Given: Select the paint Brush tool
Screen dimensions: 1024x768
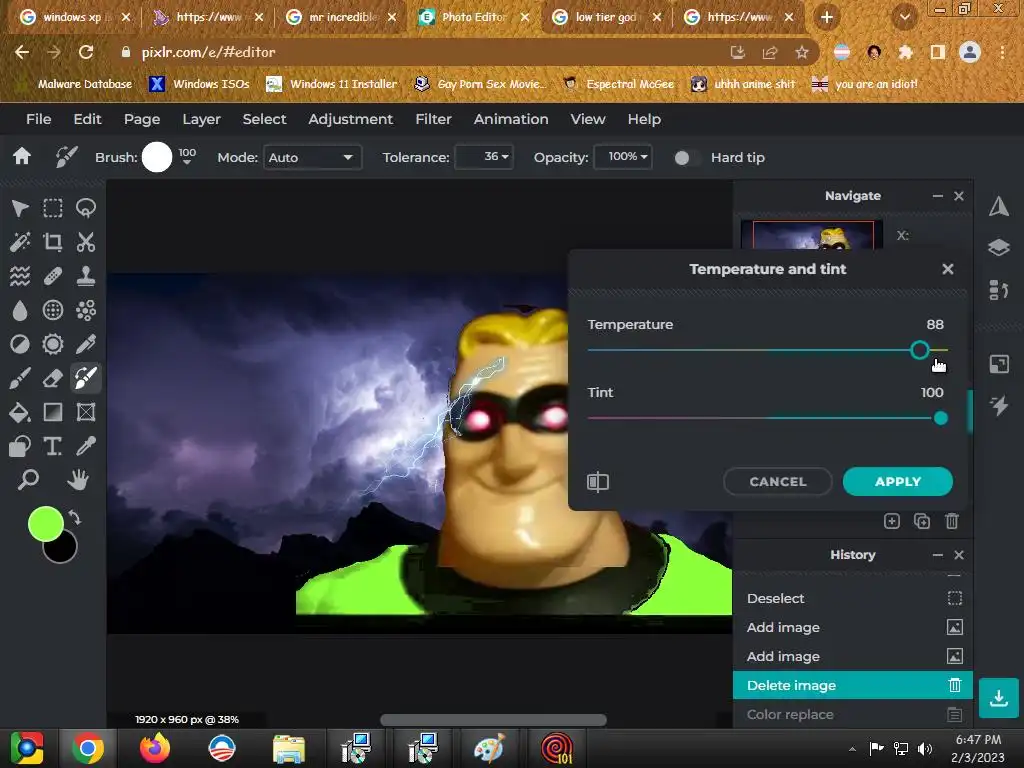Looking at the screenshot, I should coord(20,378).
